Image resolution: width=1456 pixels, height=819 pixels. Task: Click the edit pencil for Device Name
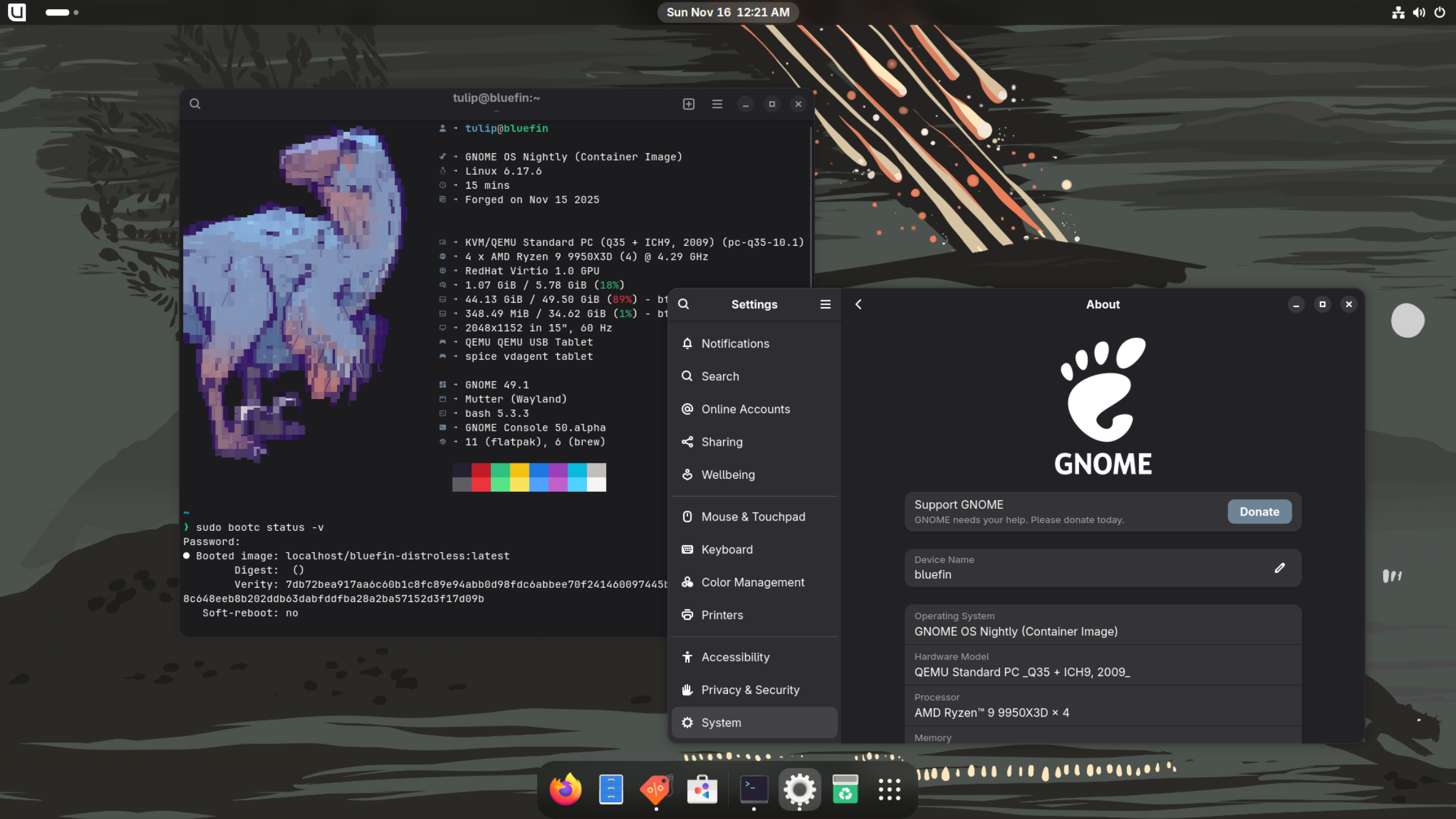[1280, 568]
